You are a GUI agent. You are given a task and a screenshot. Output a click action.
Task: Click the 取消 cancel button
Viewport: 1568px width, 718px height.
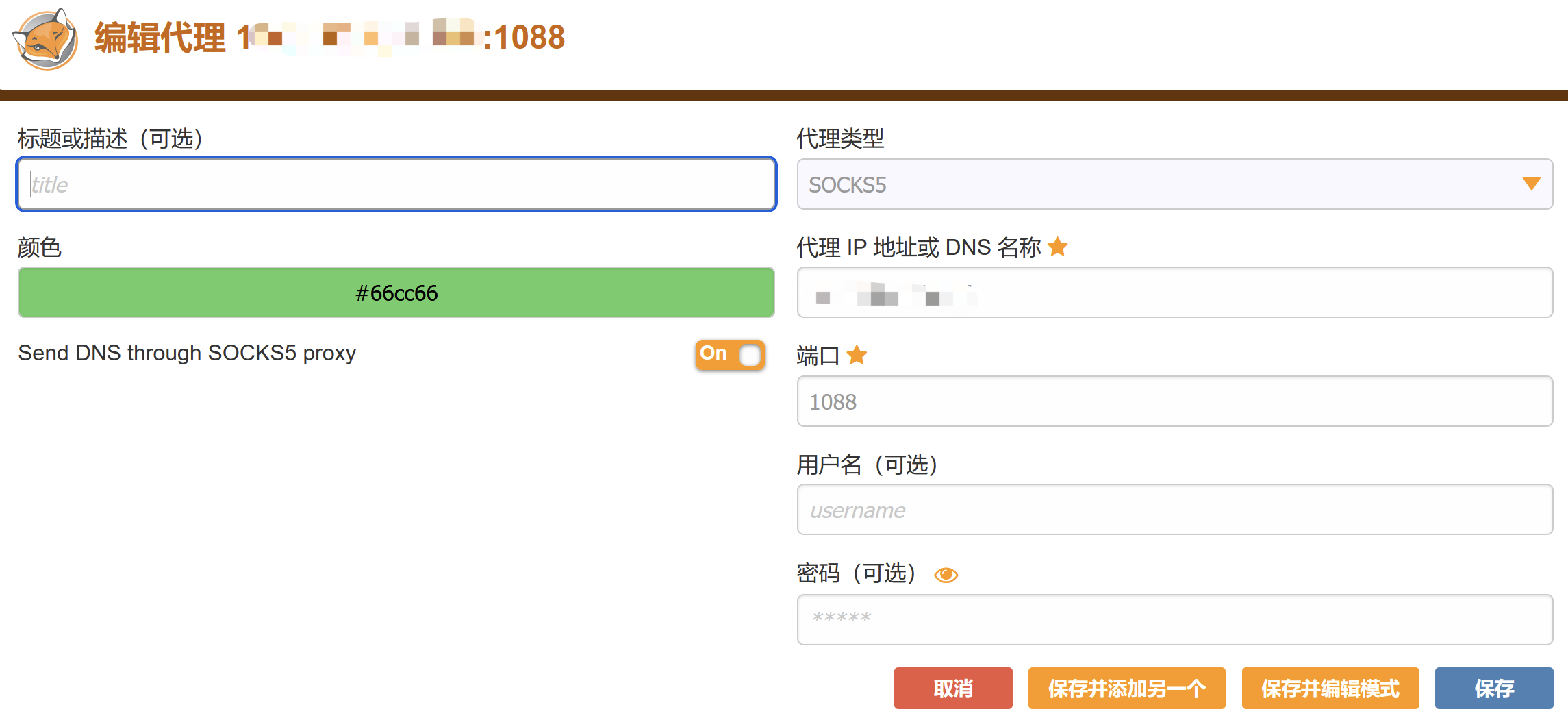point(952,688)
